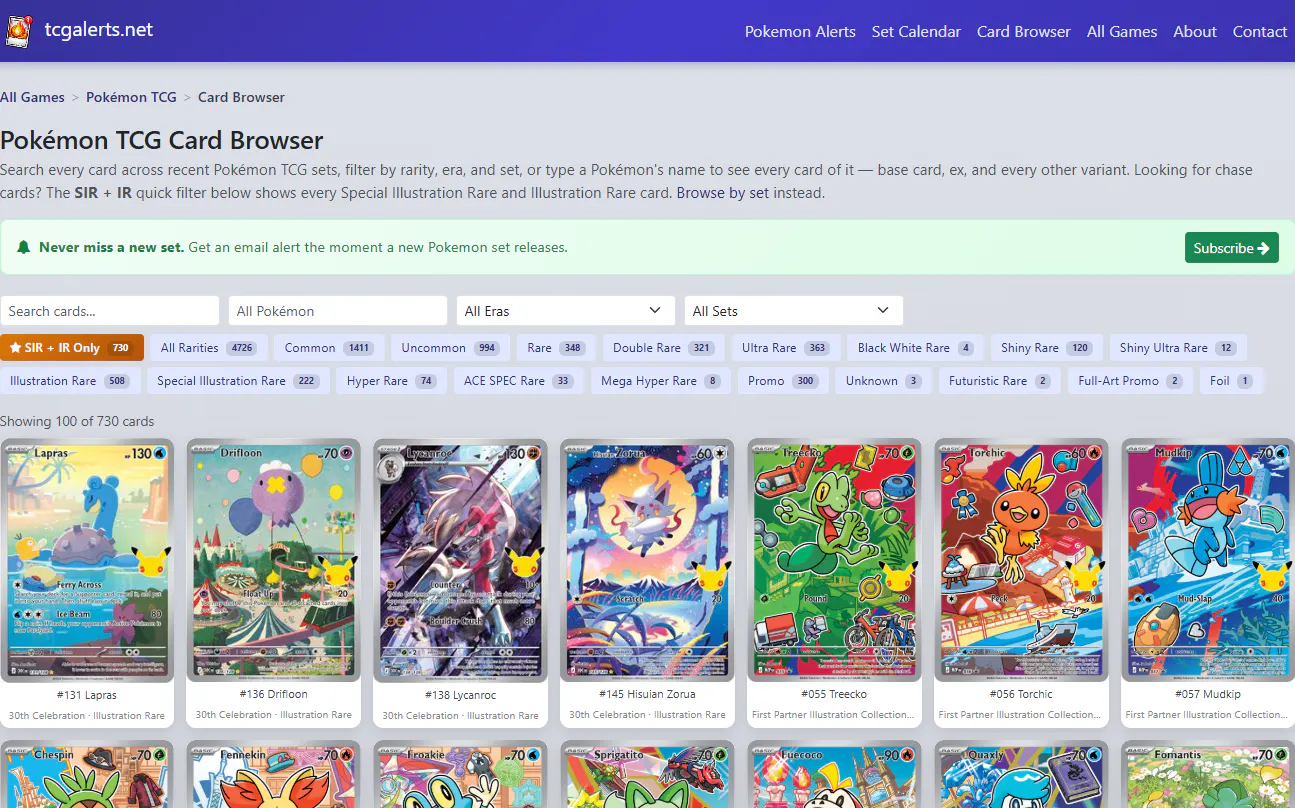Open the Fomantis card thumbnail
This screenshot has width=1295, height=808.
pyautogui.click(x=1208, y=774)
